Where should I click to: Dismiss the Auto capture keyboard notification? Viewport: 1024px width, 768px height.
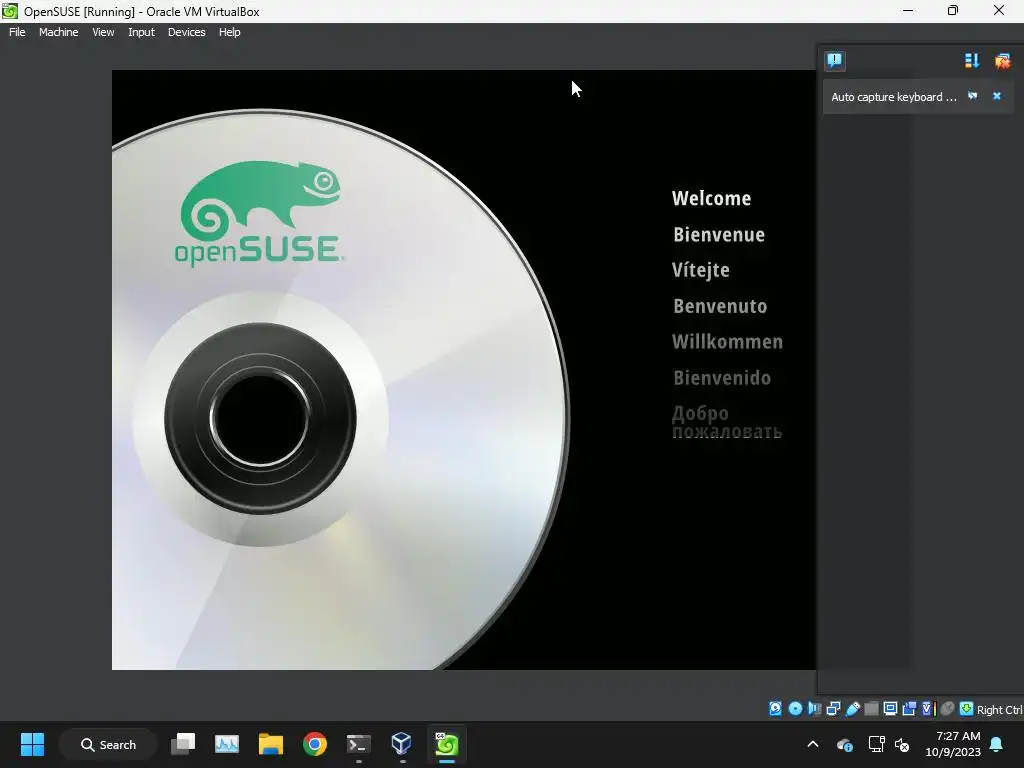(997, 96)
